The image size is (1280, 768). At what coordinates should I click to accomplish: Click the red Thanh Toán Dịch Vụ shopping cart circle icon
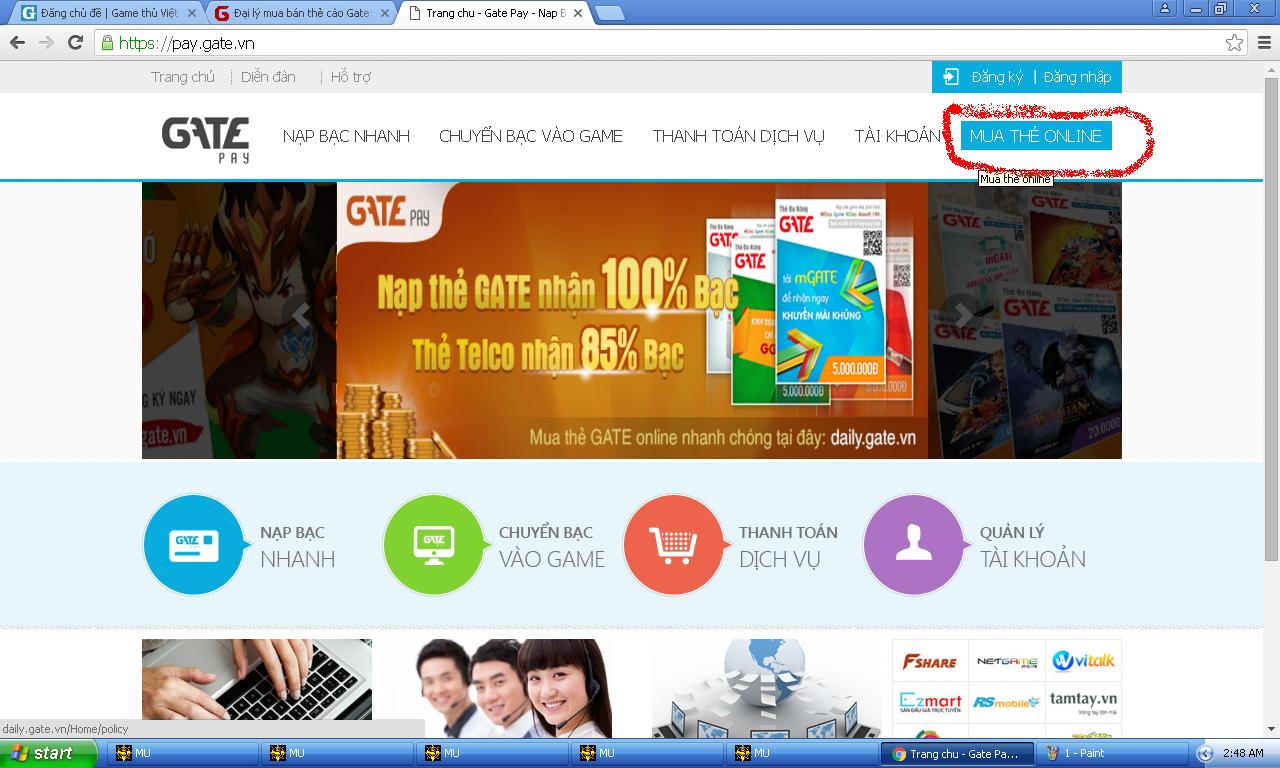click(674, 545)
